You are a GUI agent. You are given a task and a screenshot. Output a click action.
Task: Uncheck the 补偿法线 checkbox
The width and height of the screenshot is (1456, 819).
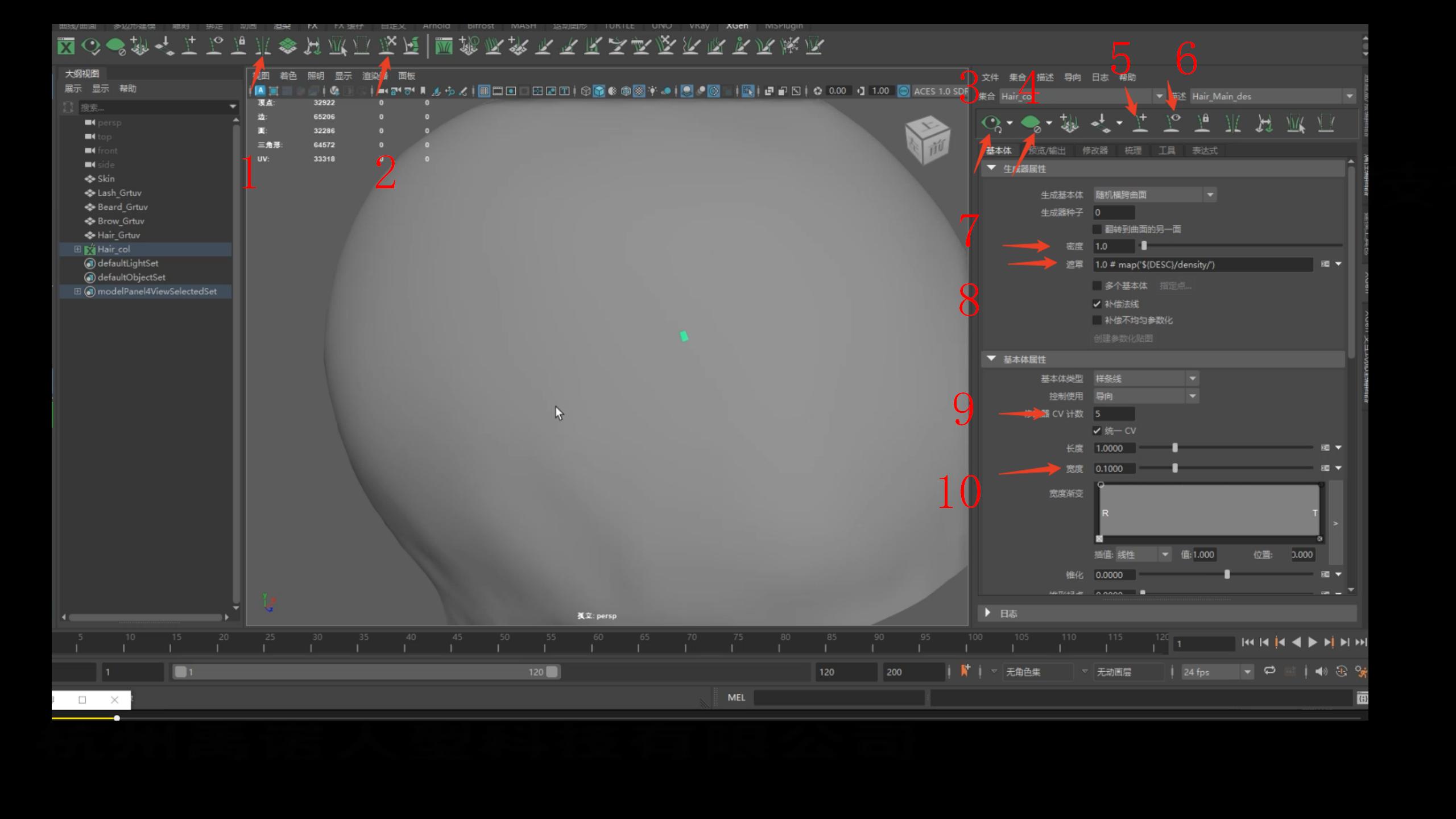point(1097,304)
